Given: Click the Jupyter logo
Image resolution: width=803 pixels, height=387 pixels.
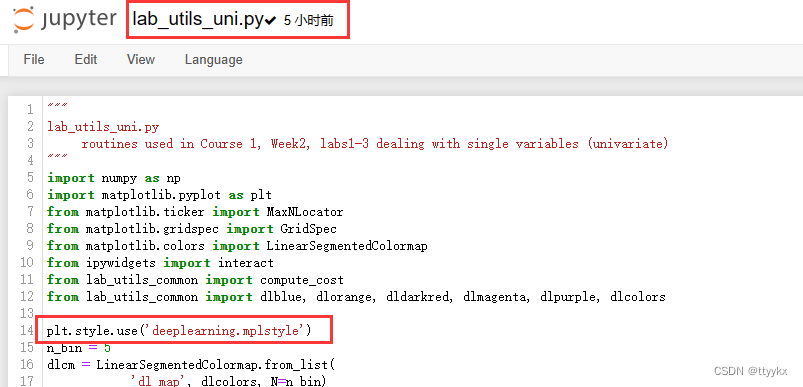Looking at the screenshot, I should pos(65,19).
